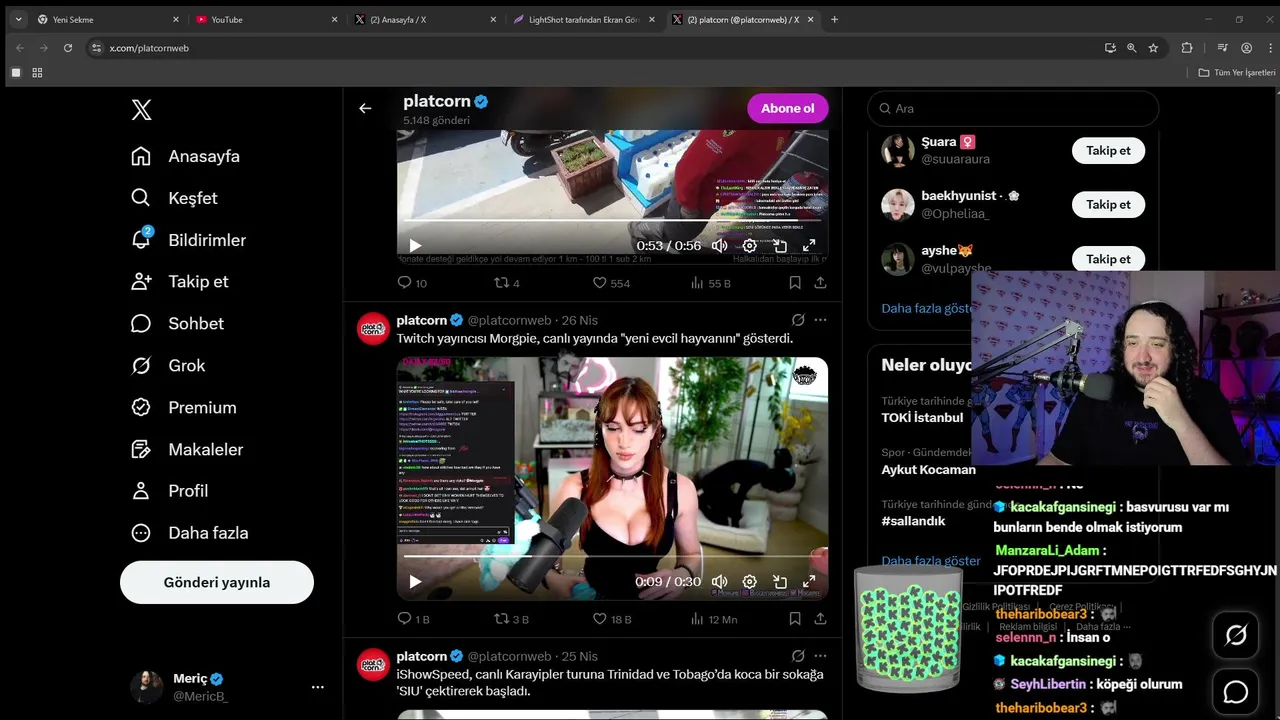Viewport: 1280px width, 720px height.
Task: Open Grok from sidebar
Action: point(168,366)
